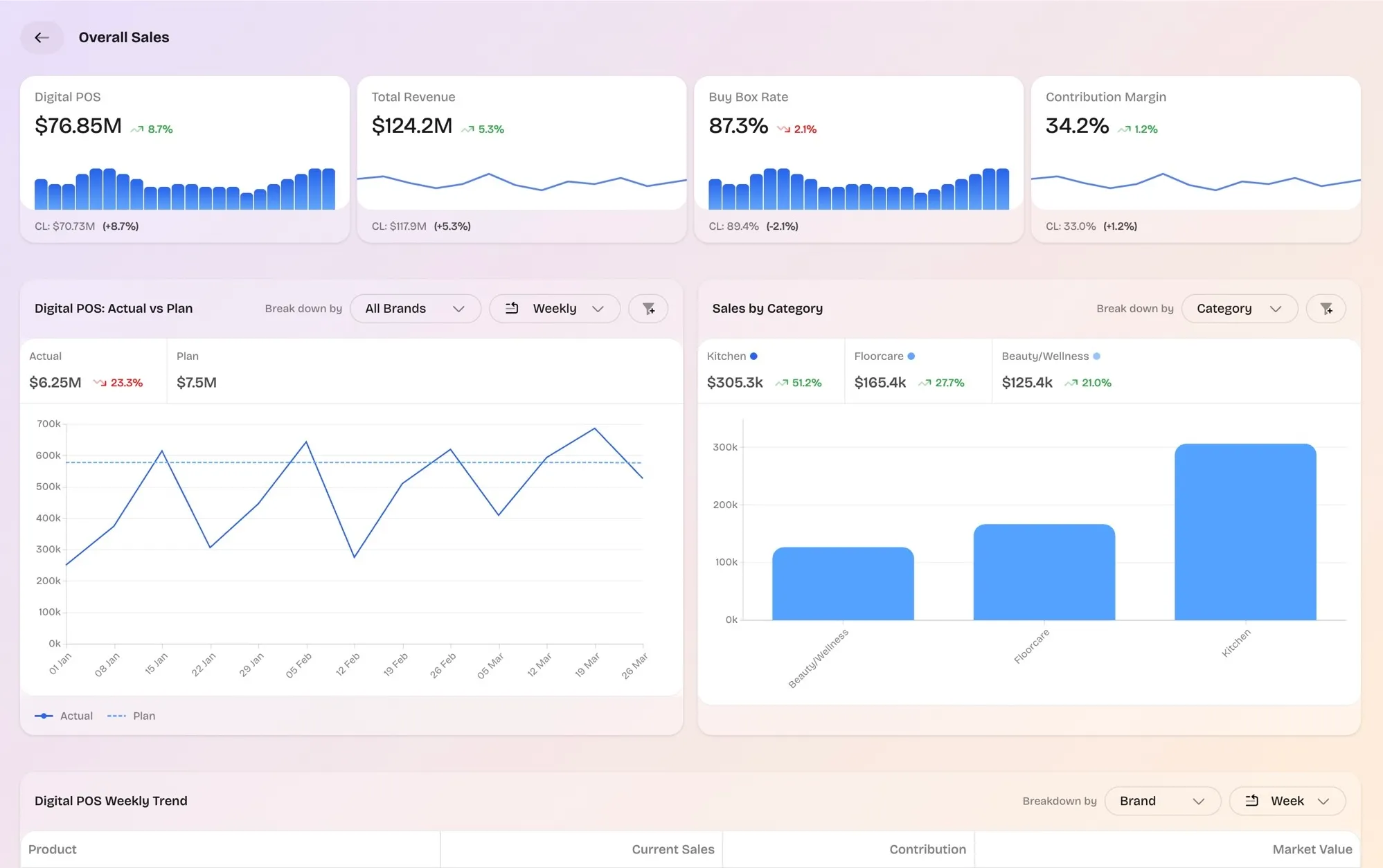
Task: Click Kitchen growth arrow 51.2%
Action: (781, 383)
